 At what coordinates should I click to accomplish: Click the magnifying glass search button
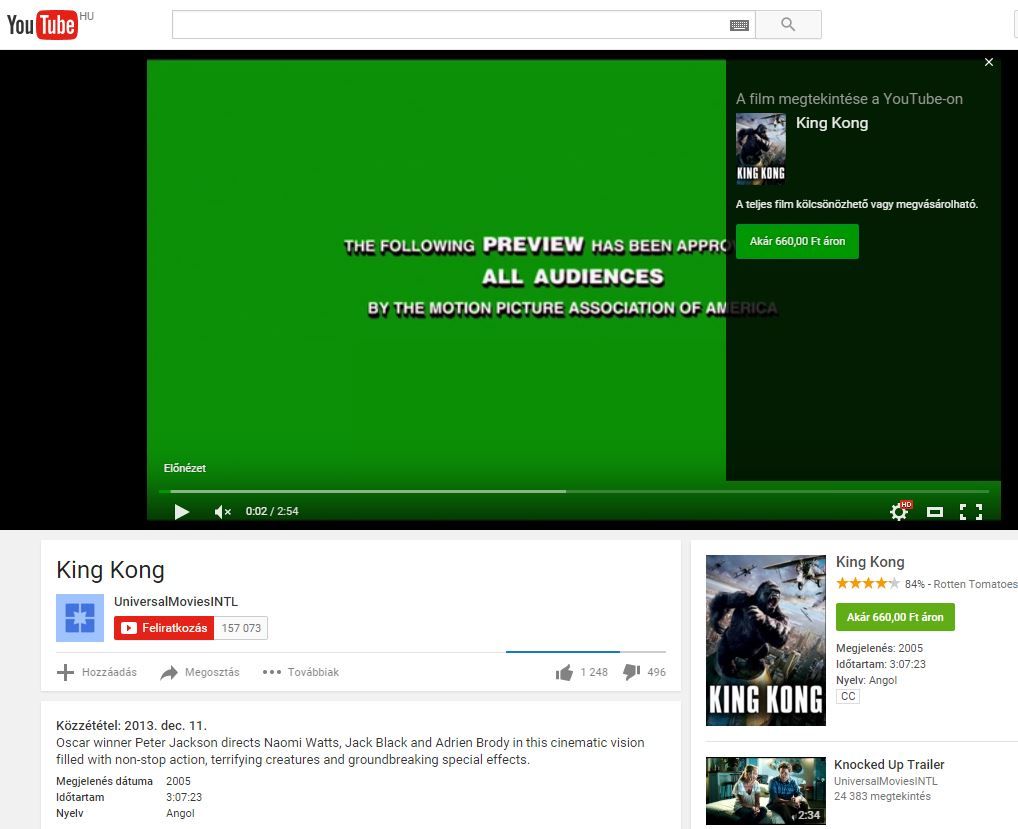788,25
